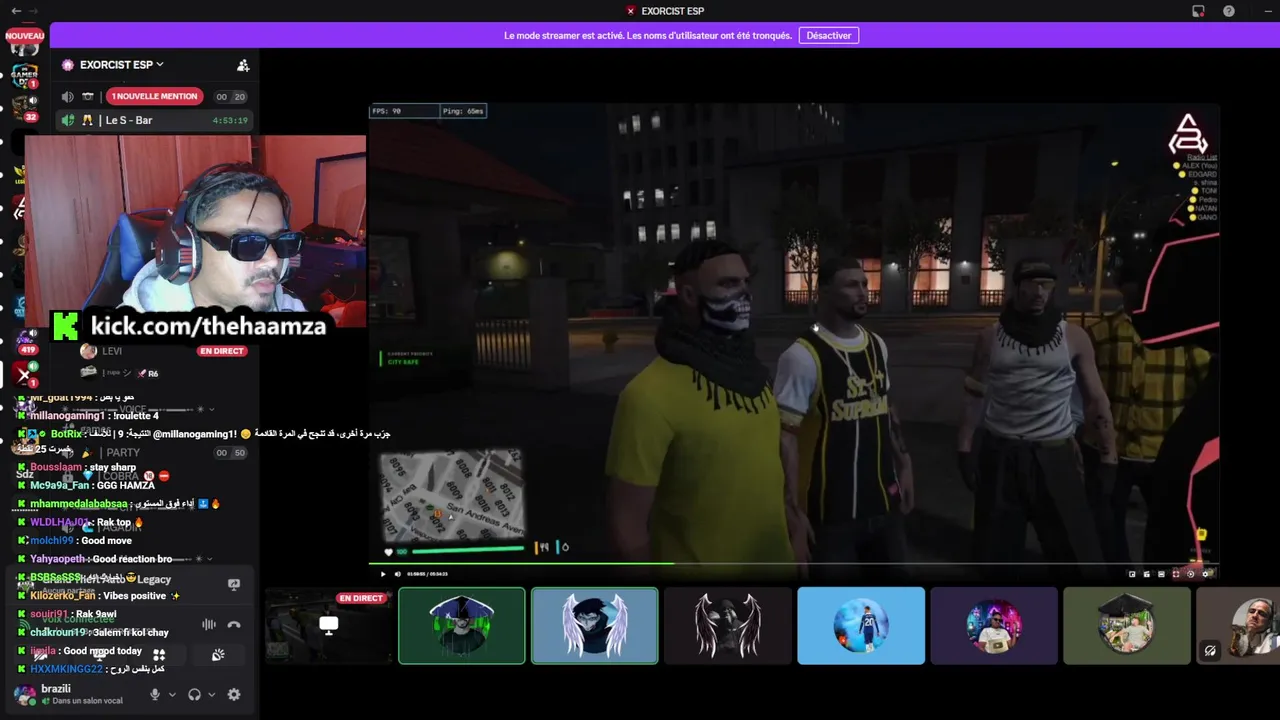Select the blue footballer avatar participant tile
Screen dimensions: 1280x720
[x=860, y=626]
